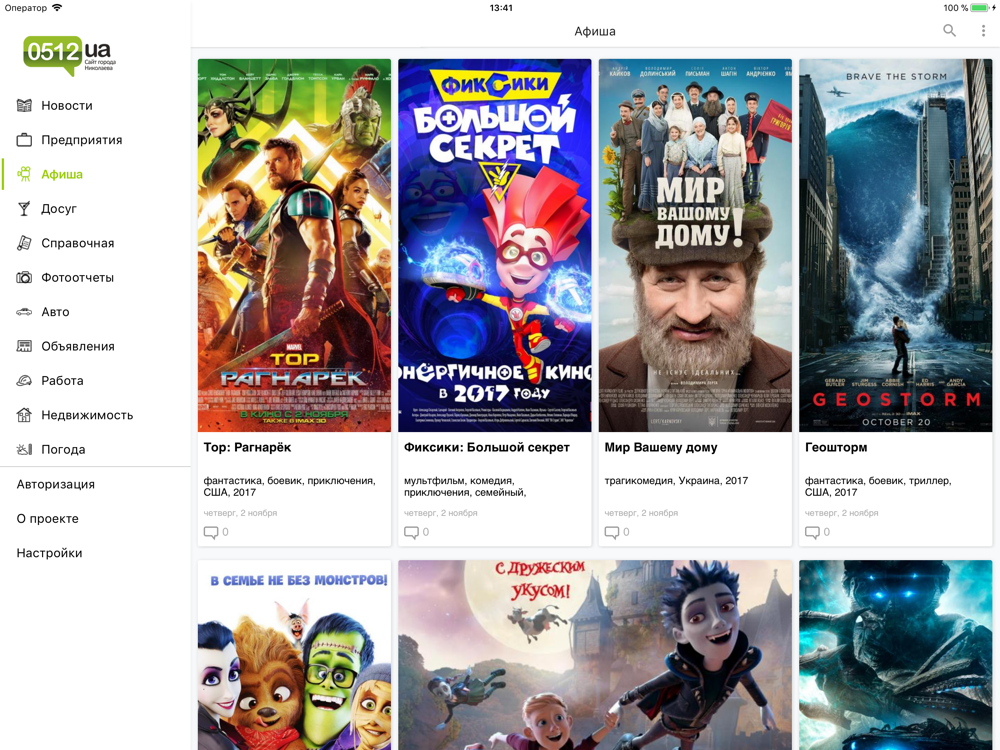Click the Wi-Fi status icon
Viewport: 1000px width, 750px height.
pos(57,8)
